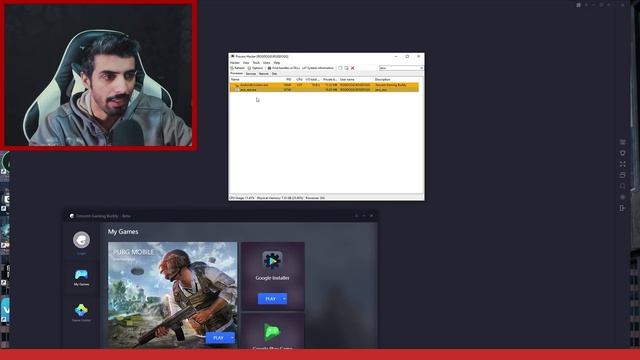The image size is (640, 360).
Task: Focus the Process Hacker search box
Action: click(401, 68)
